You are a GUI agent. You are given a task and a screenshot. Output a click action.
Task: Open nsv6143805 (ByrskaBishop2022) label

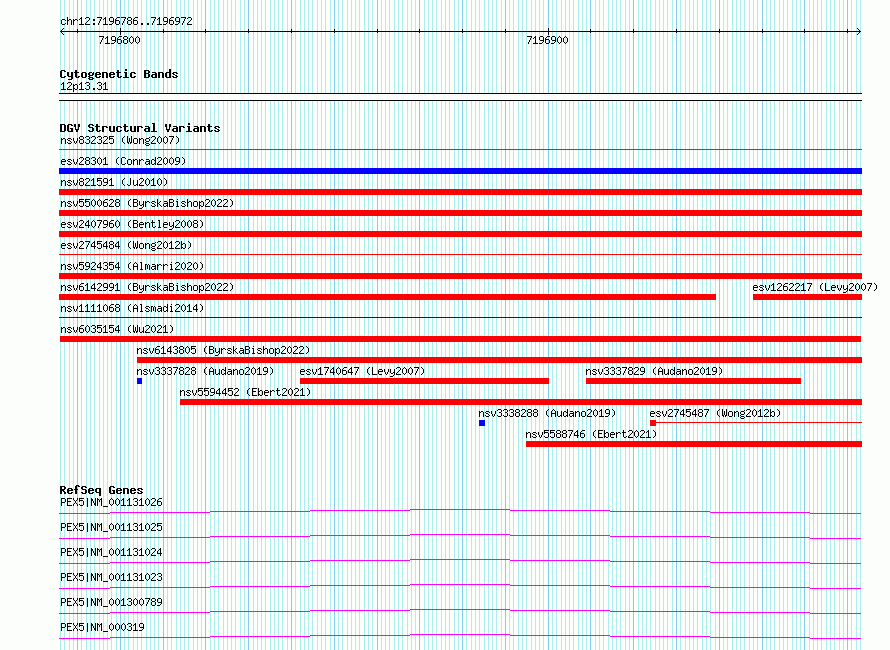[223, 350]
